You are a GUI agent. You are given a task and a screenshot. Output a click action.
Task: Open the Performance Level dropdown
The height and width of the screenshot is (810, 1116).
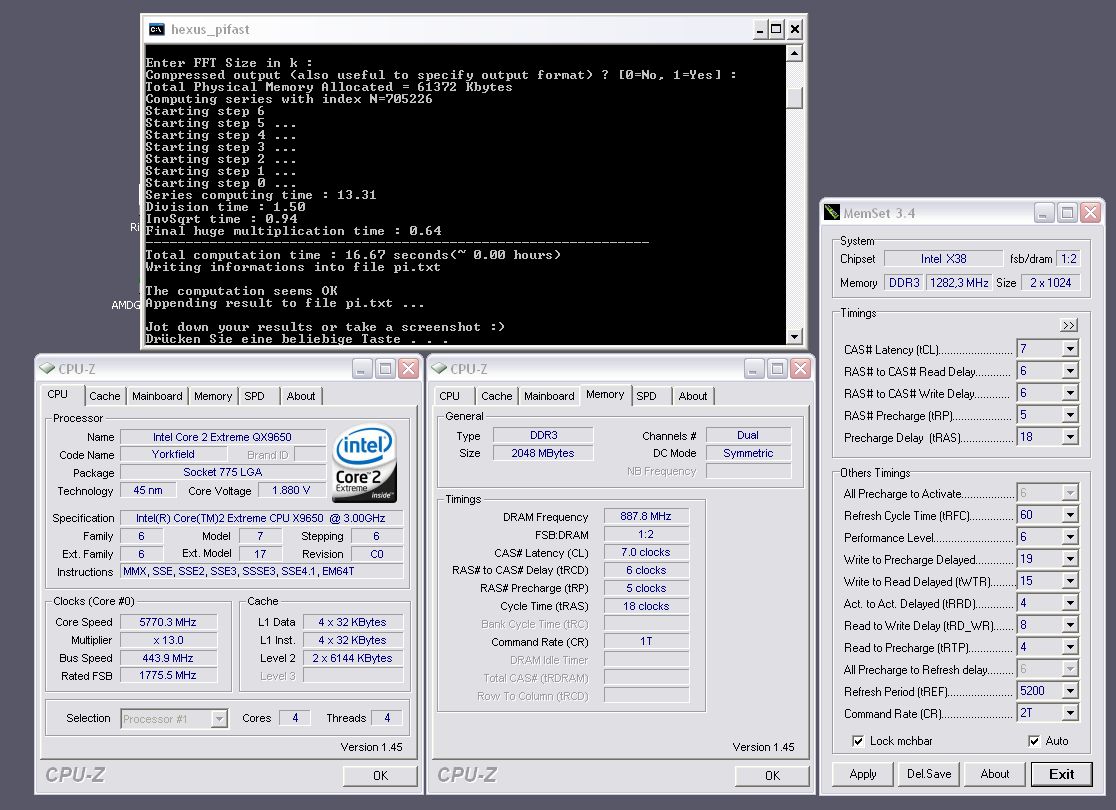point(1070,537)
